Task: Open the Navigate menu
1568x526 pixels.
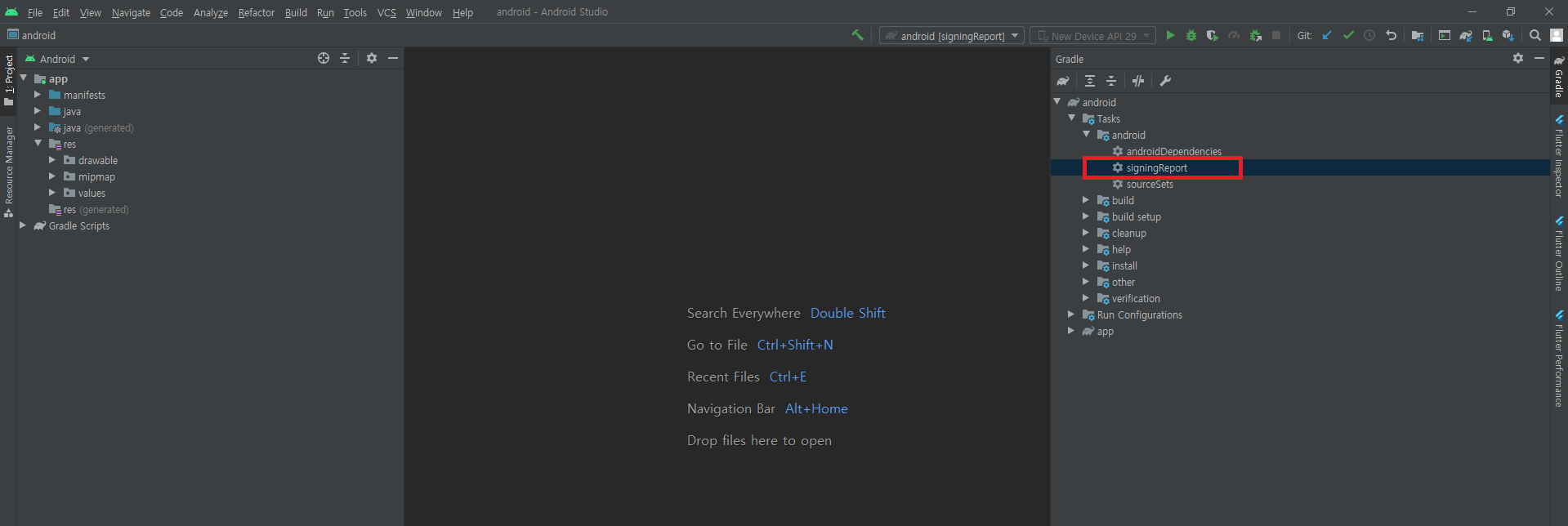Action: [x=131, y=12]
